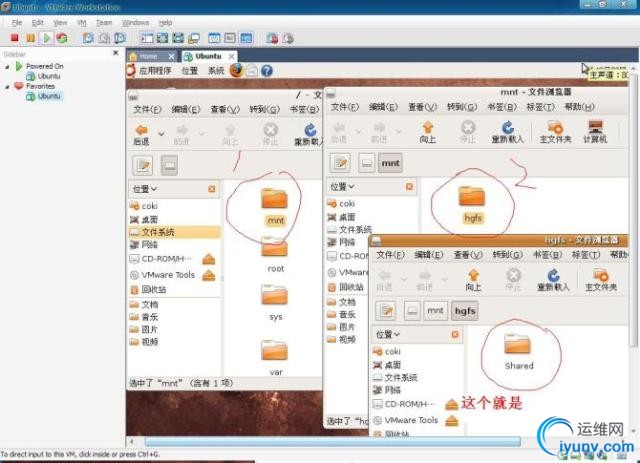
Task: Collapse the Powered On tree node
Action: (x=7, y=67)
